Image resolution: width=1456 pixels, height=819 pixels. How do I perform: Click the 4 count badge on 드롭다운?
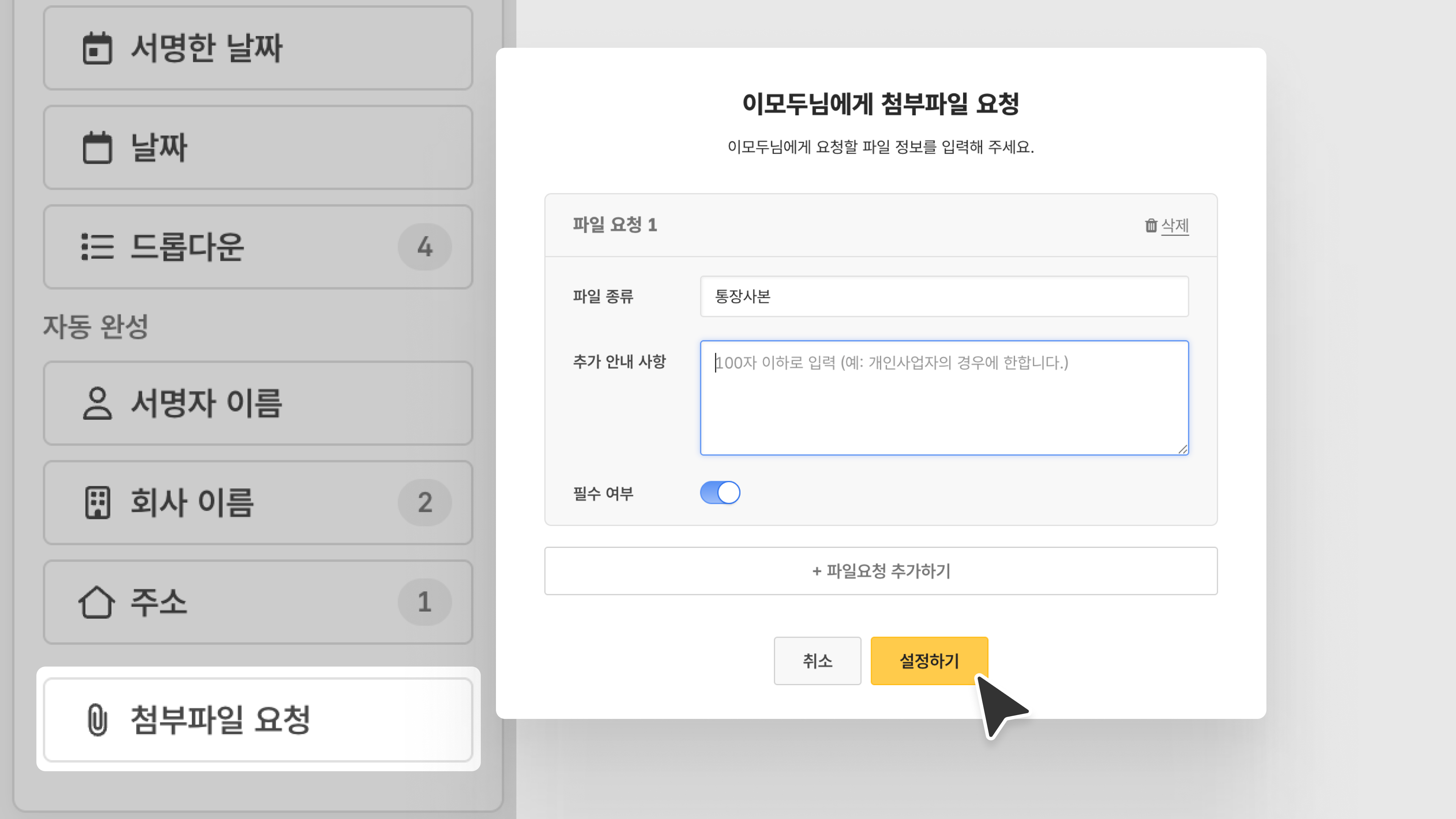click(x=425, y=247)
